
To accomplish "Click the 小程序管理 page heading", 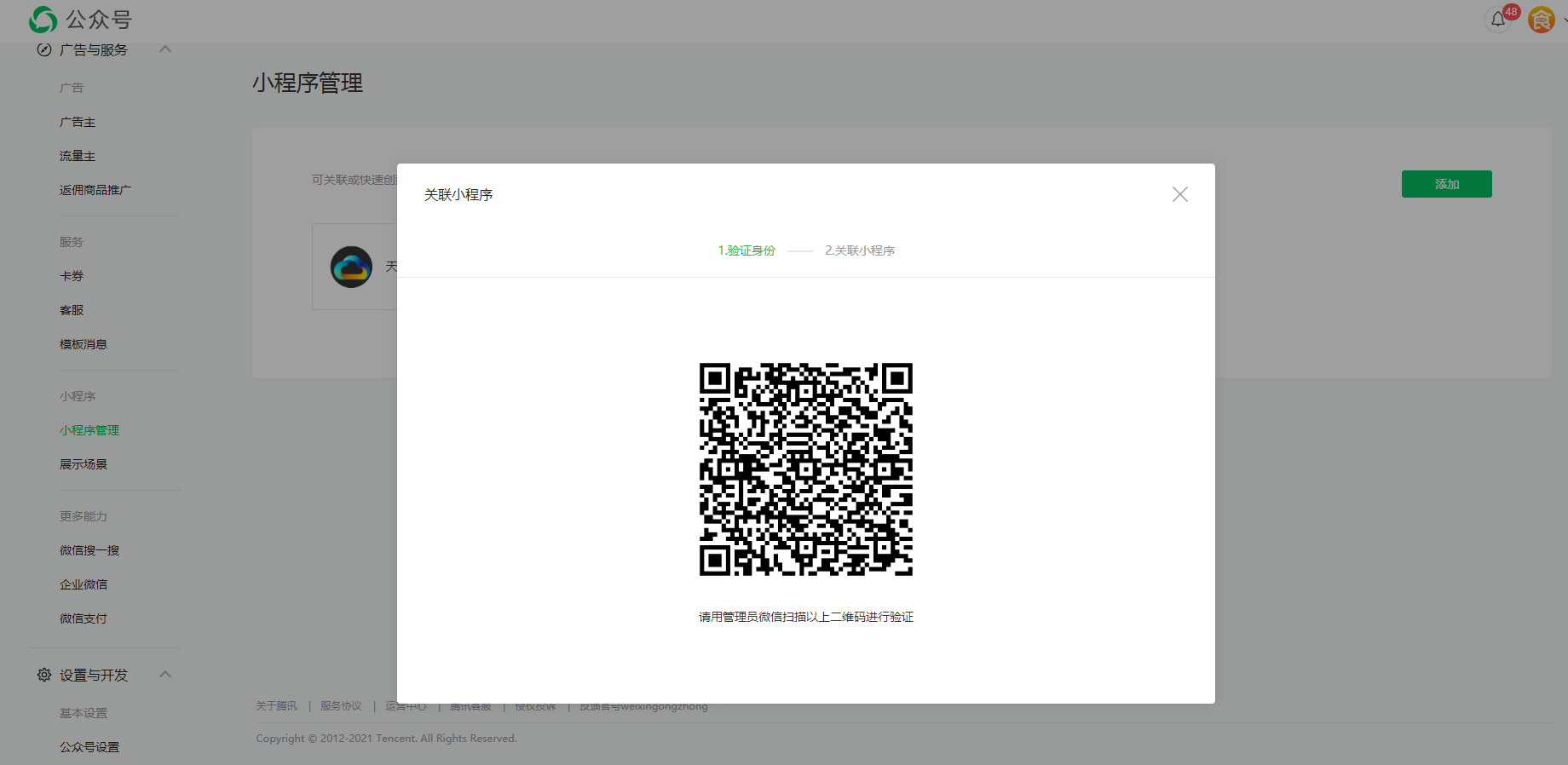I will click(308, 83).
